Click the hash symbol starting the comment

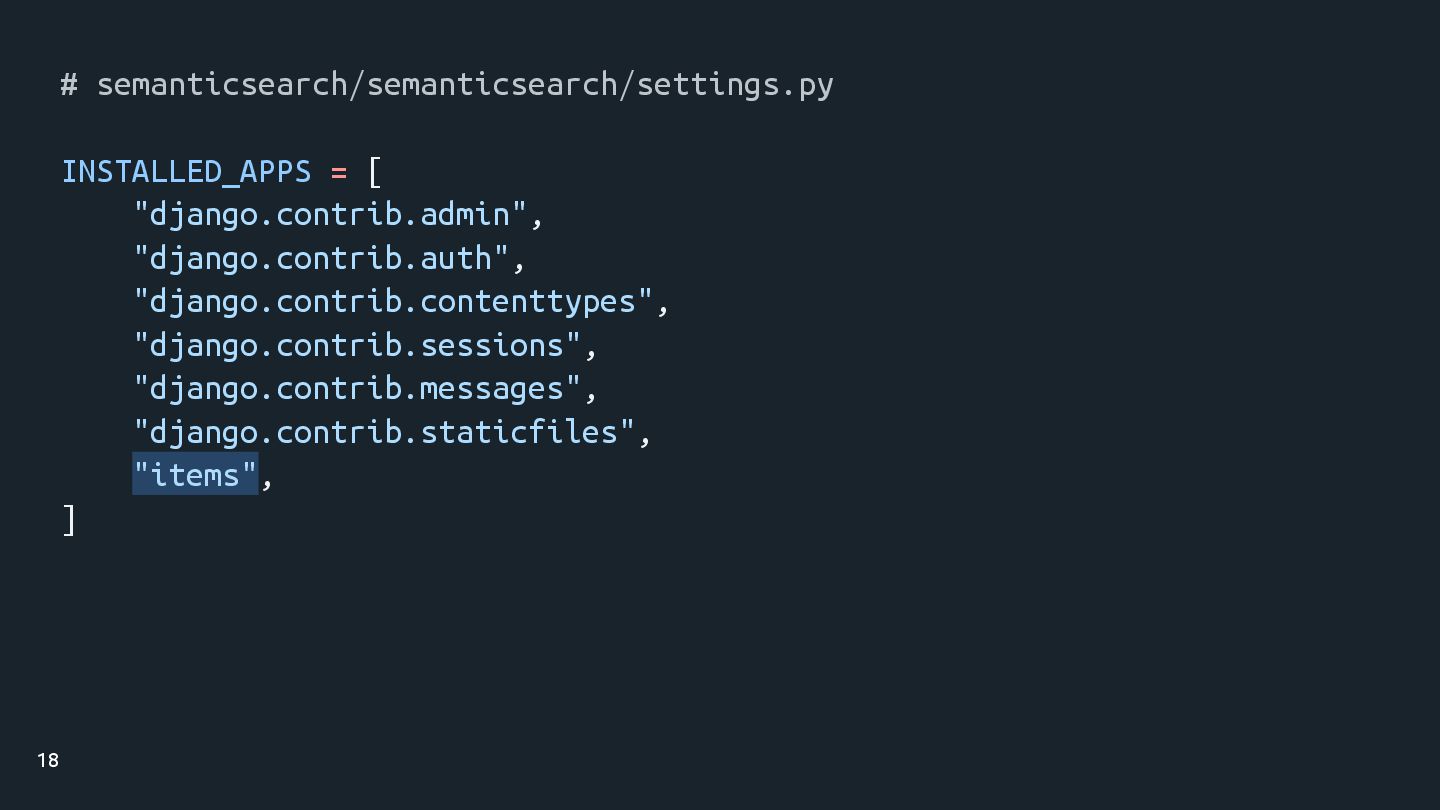tap(69, 85)
